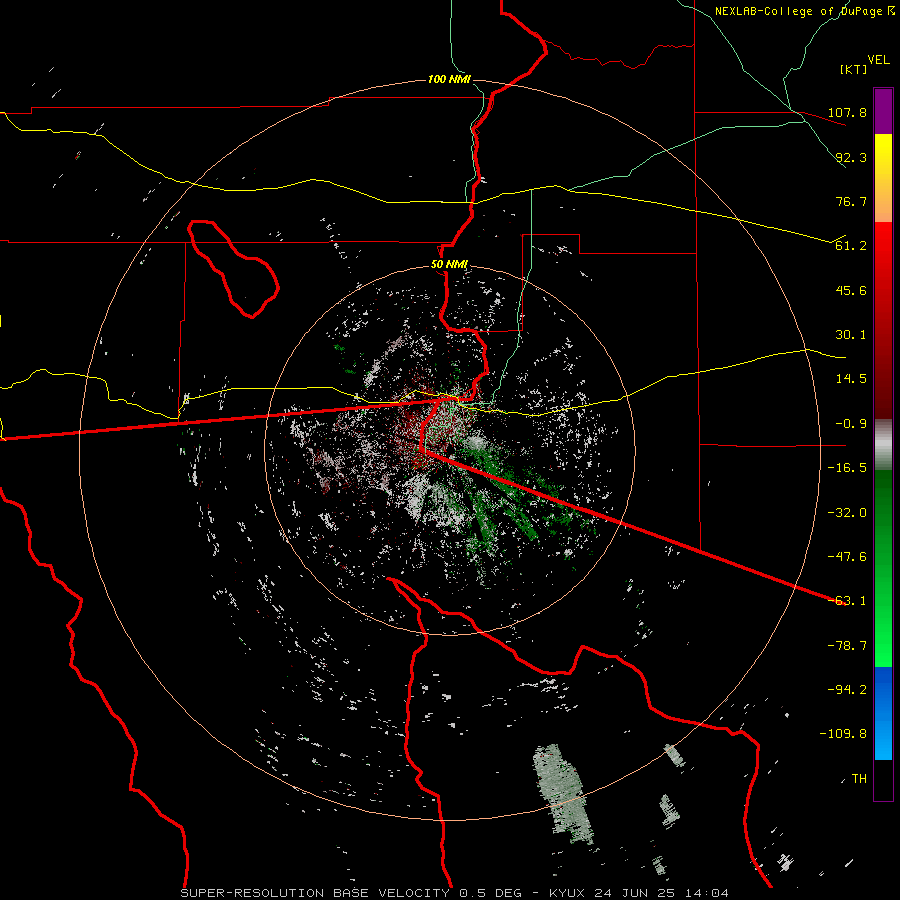The height and width of the screenshot is (900, 900).
Task: Click the 61.2 velocity scale value
Action: (851, 246)
